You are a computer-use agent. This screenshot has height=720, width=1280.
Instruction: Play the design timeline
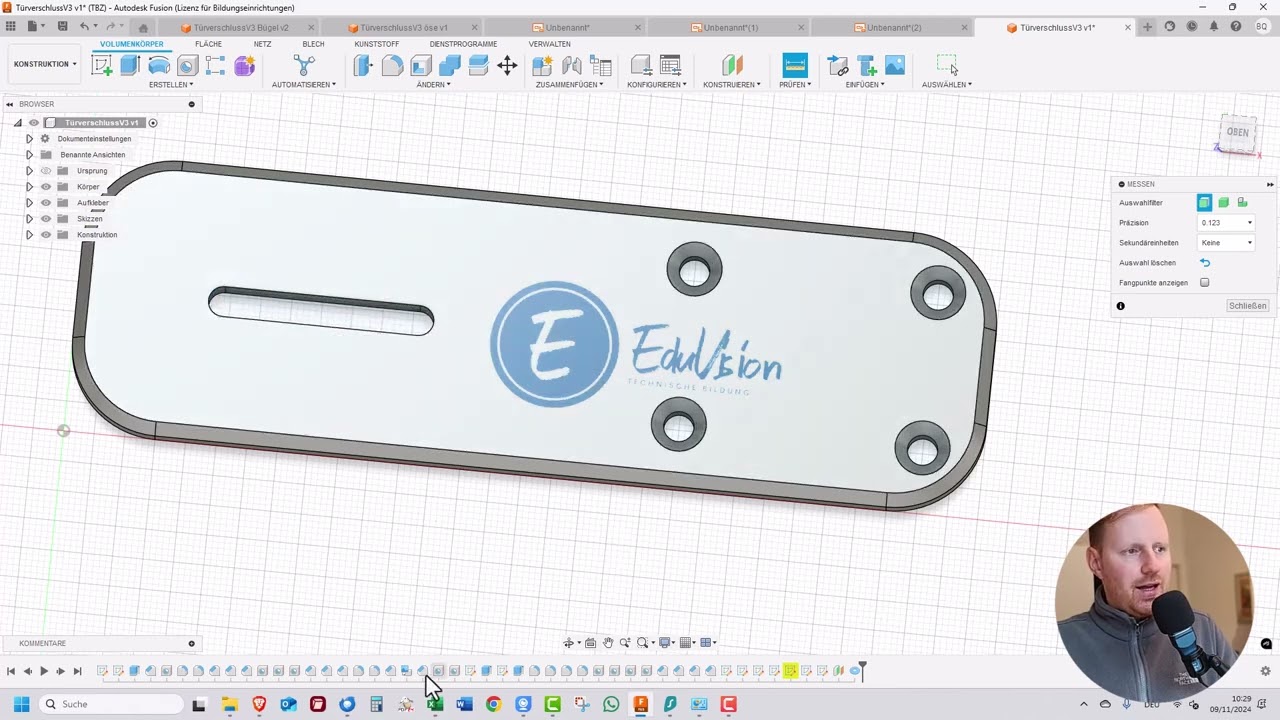pyautogui.click(x=44, y=671)
